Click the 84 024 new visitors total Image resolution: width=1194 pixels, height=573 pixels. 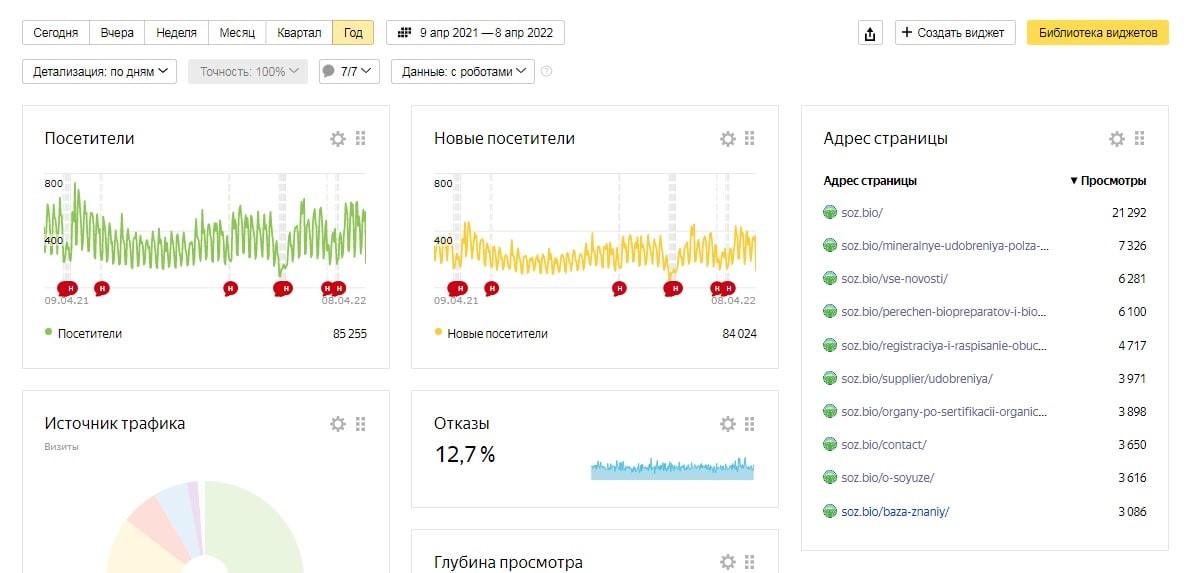click(x=739, y=334)
